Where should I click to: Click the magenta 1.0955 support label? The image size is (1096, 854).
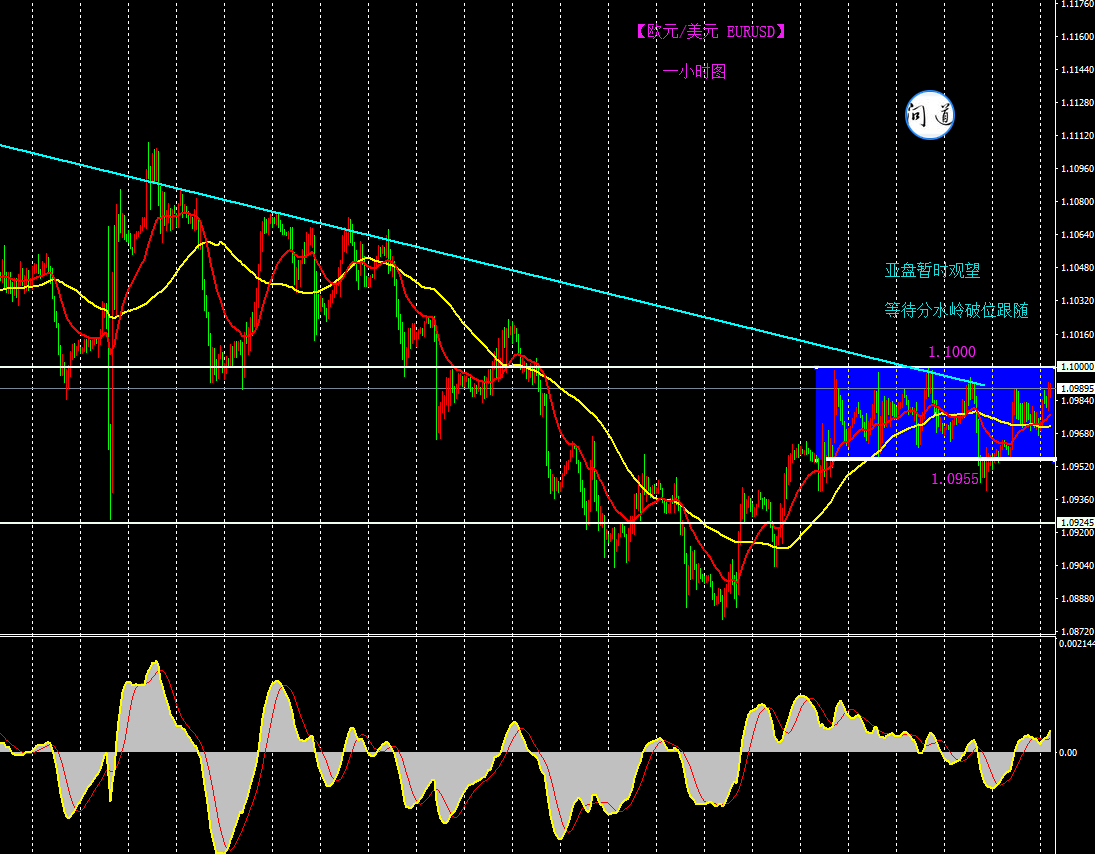[x=954, y=479]
